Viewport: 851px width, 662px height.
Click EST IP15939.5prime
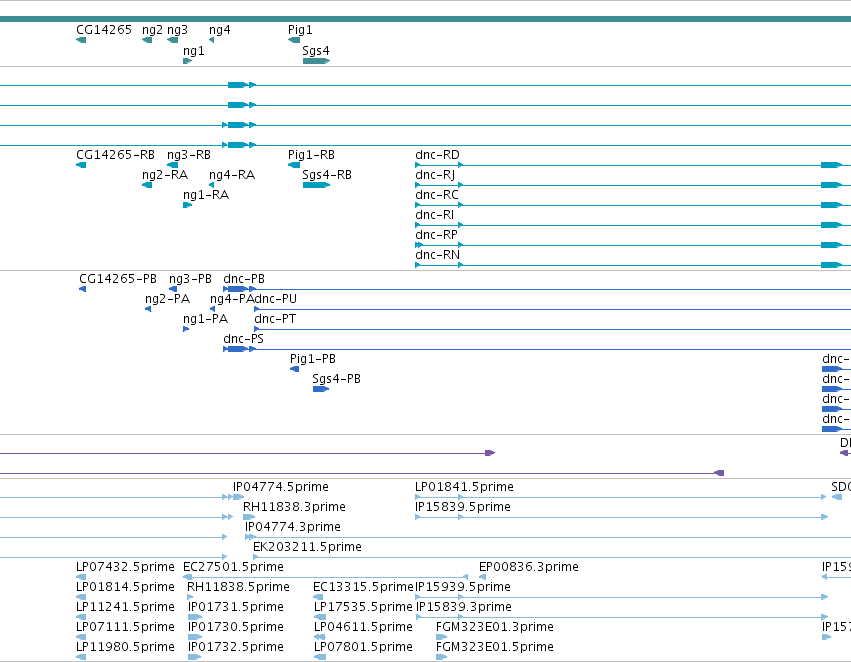tap(463, 587)
